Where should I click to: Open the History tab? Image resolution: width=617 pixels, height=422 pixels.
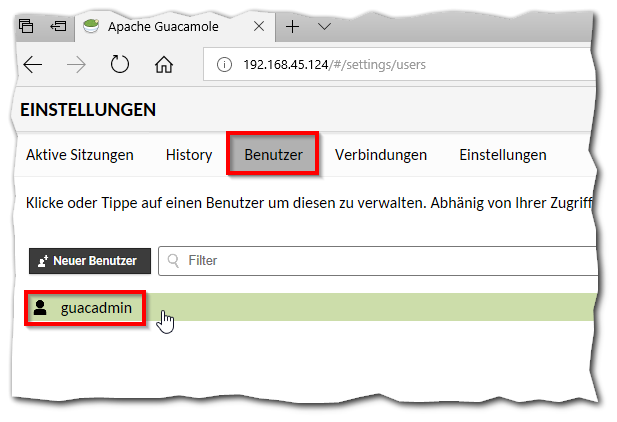click(189, 155)
